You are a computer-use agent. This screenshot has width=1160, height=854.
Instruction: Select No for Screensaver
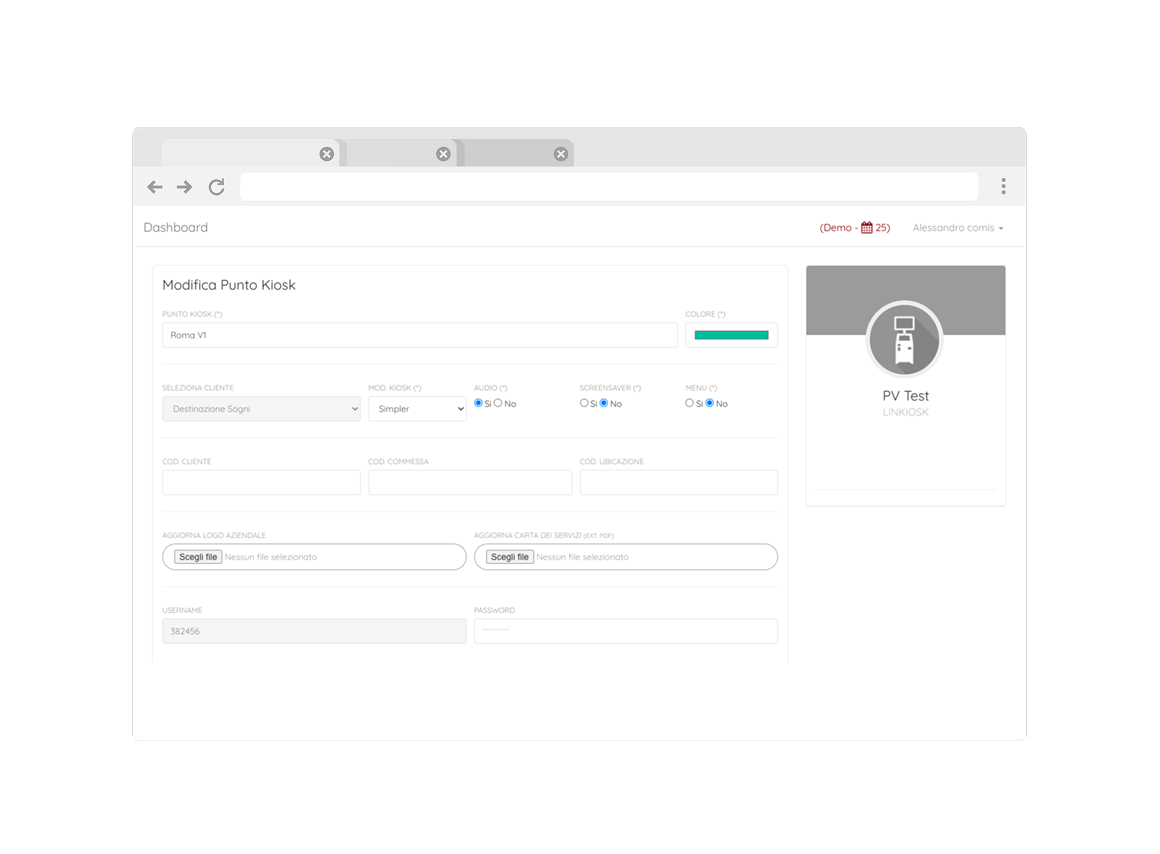coord(604,403)
